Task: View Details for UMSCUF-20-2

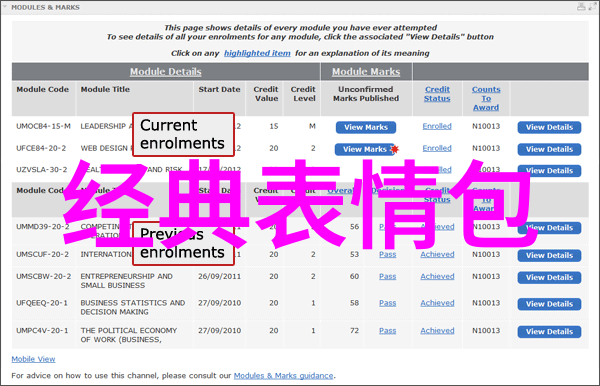Action: point(549,256)
